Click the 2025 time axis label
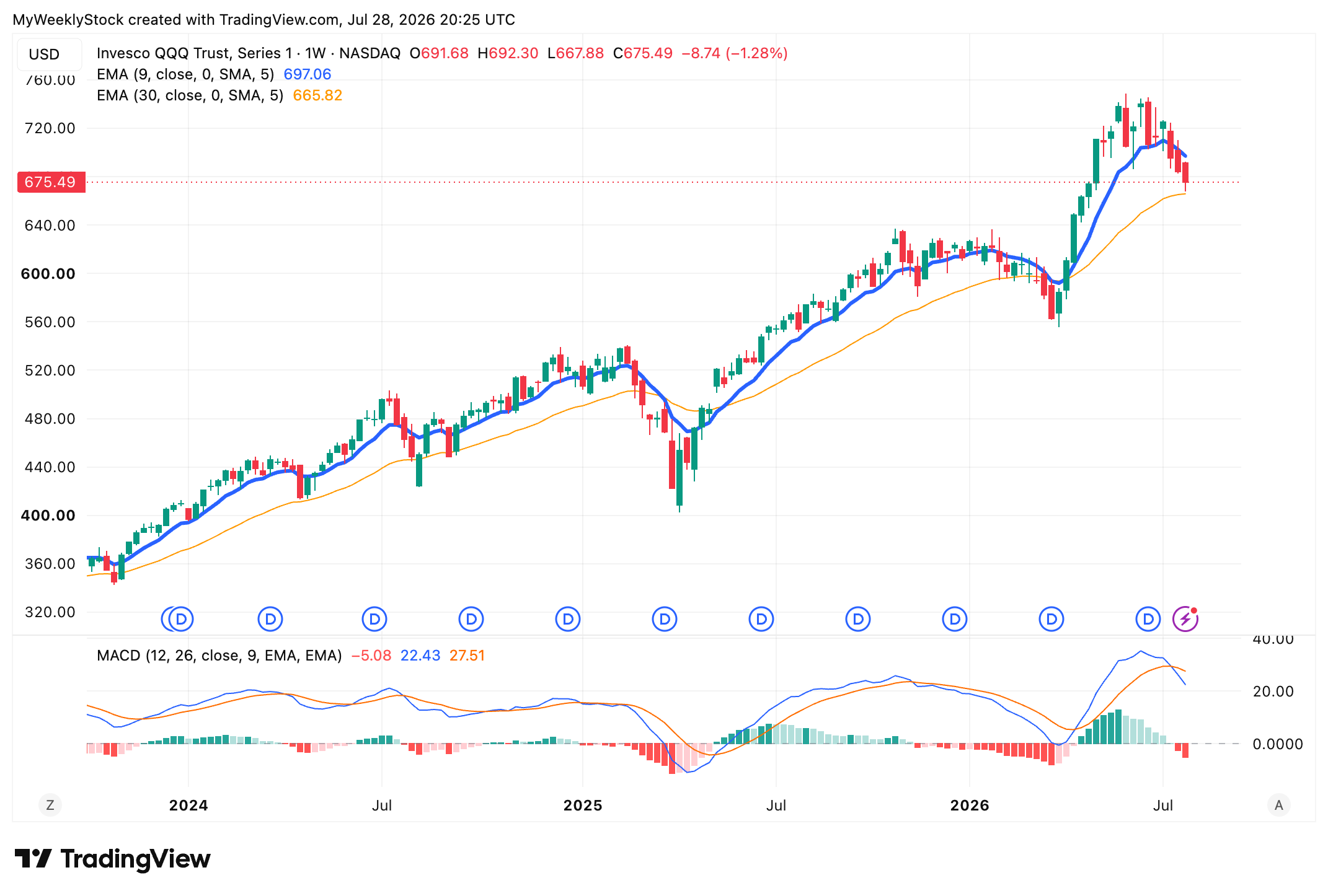1328x896 pixels. point(583,806)
